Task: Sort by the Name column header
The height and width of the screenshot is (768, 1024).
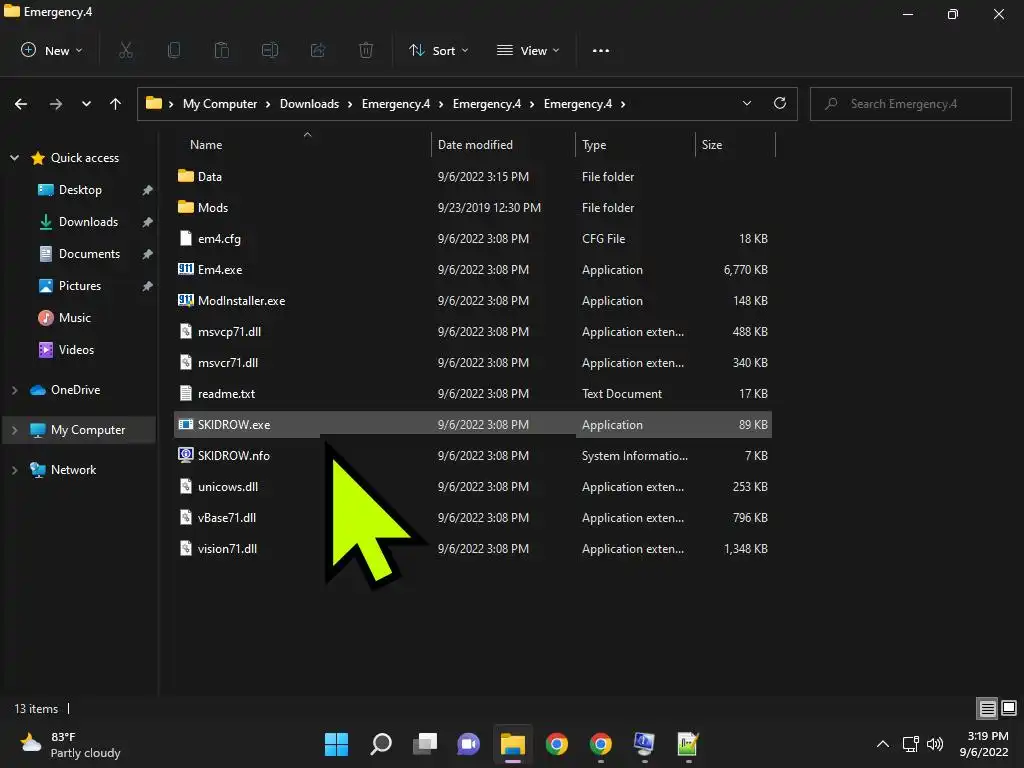Action: [x=206, y=145]
